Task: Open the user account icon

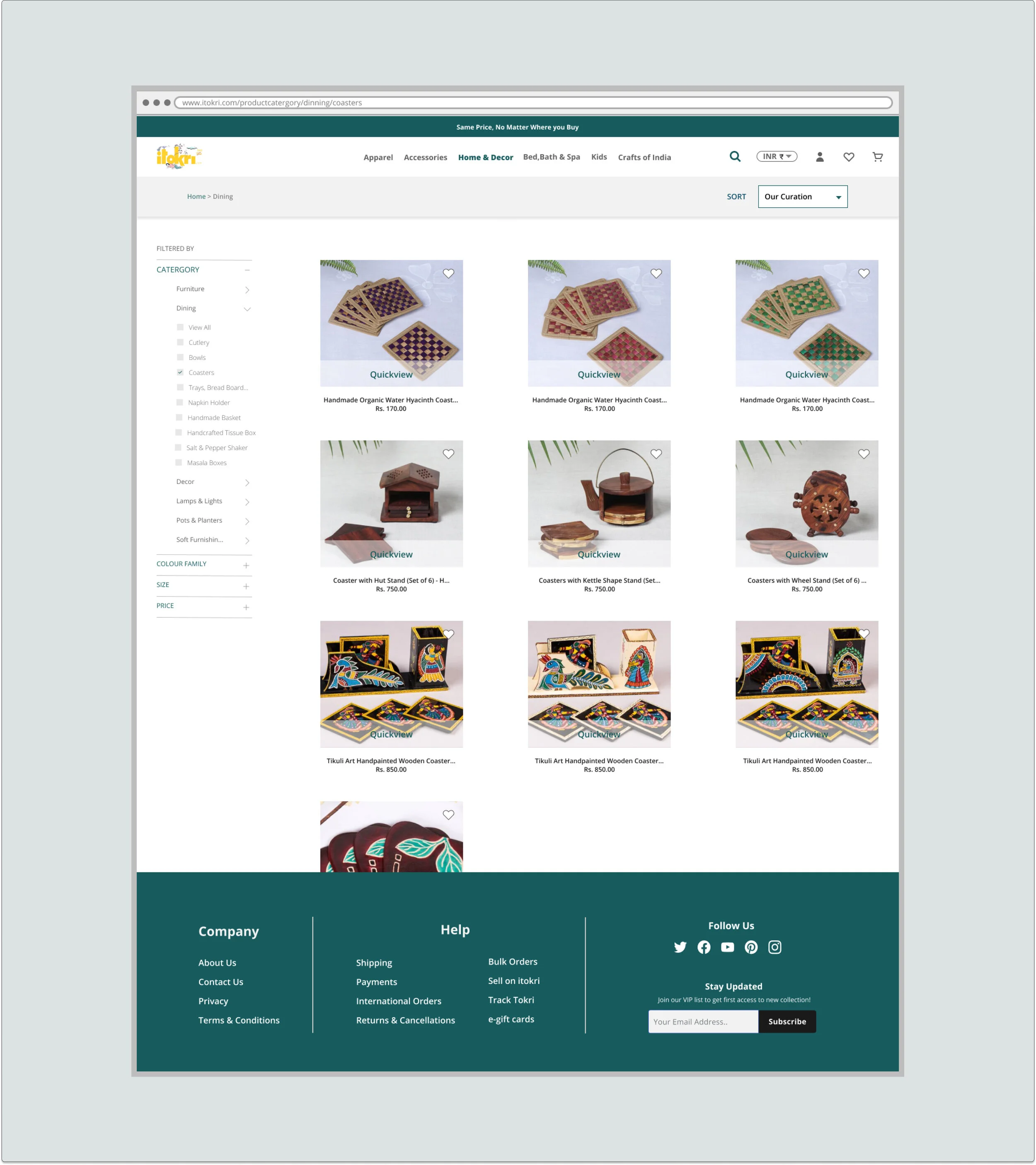Action: [x=820, y=157]
